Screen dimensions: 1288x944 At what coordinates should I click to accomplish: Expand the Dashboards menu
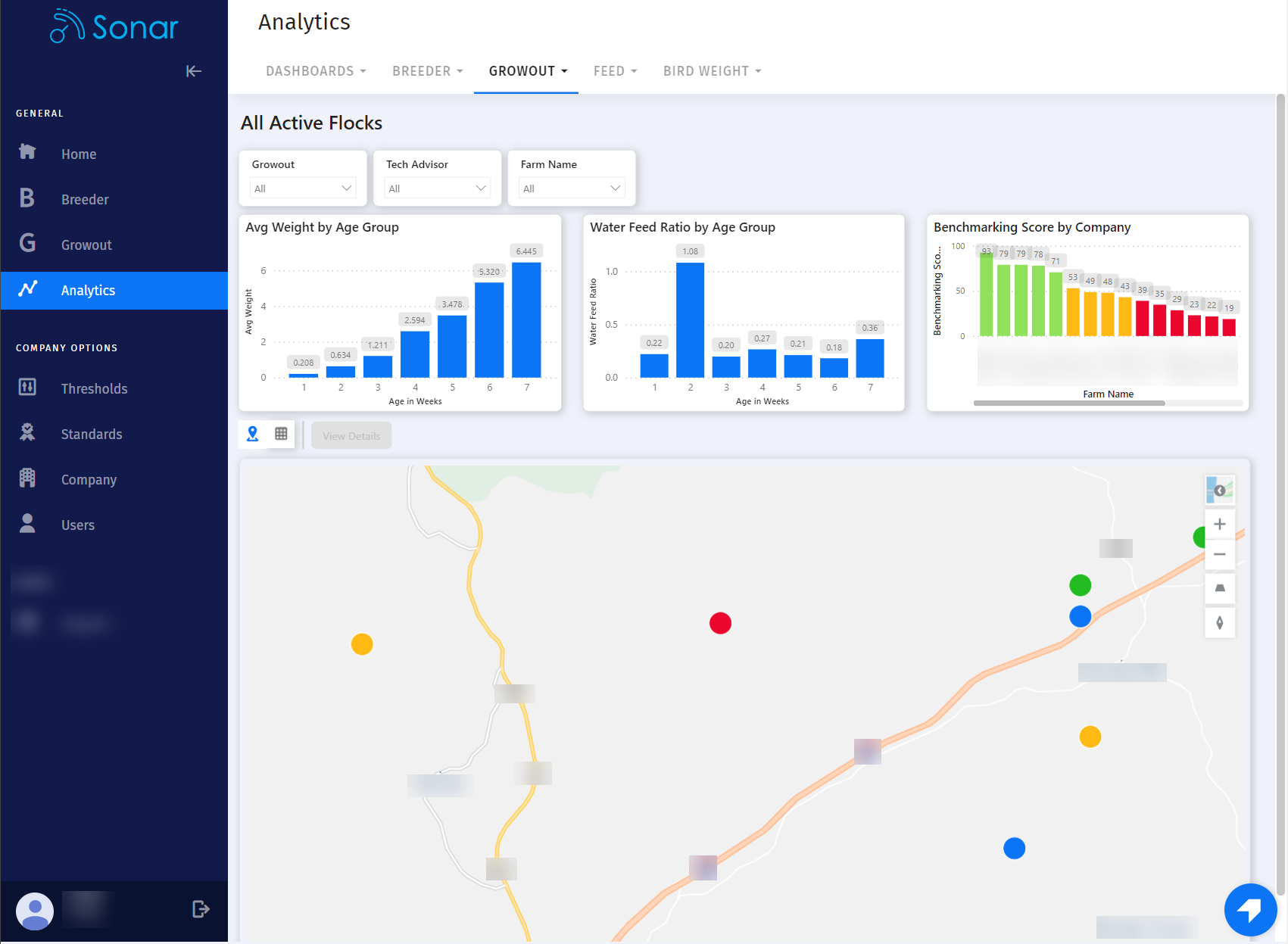316,71
